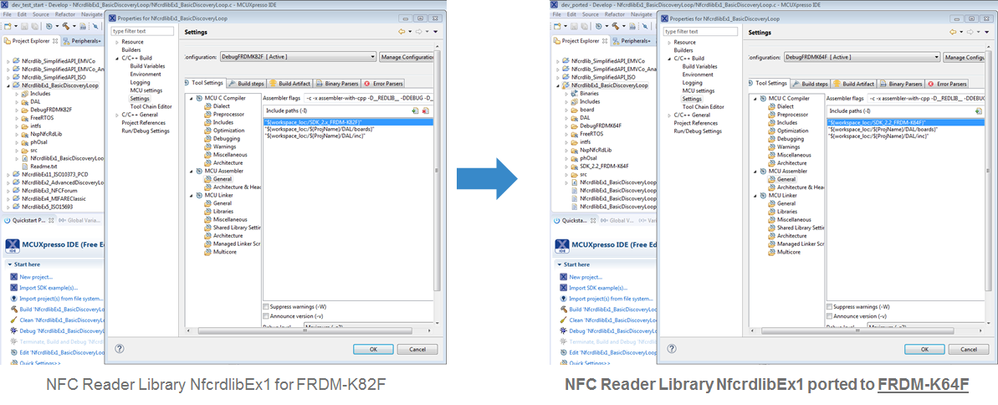
Task: Click hammer build icon in right IDE toolbar
Action: click(x=617, y=26)
